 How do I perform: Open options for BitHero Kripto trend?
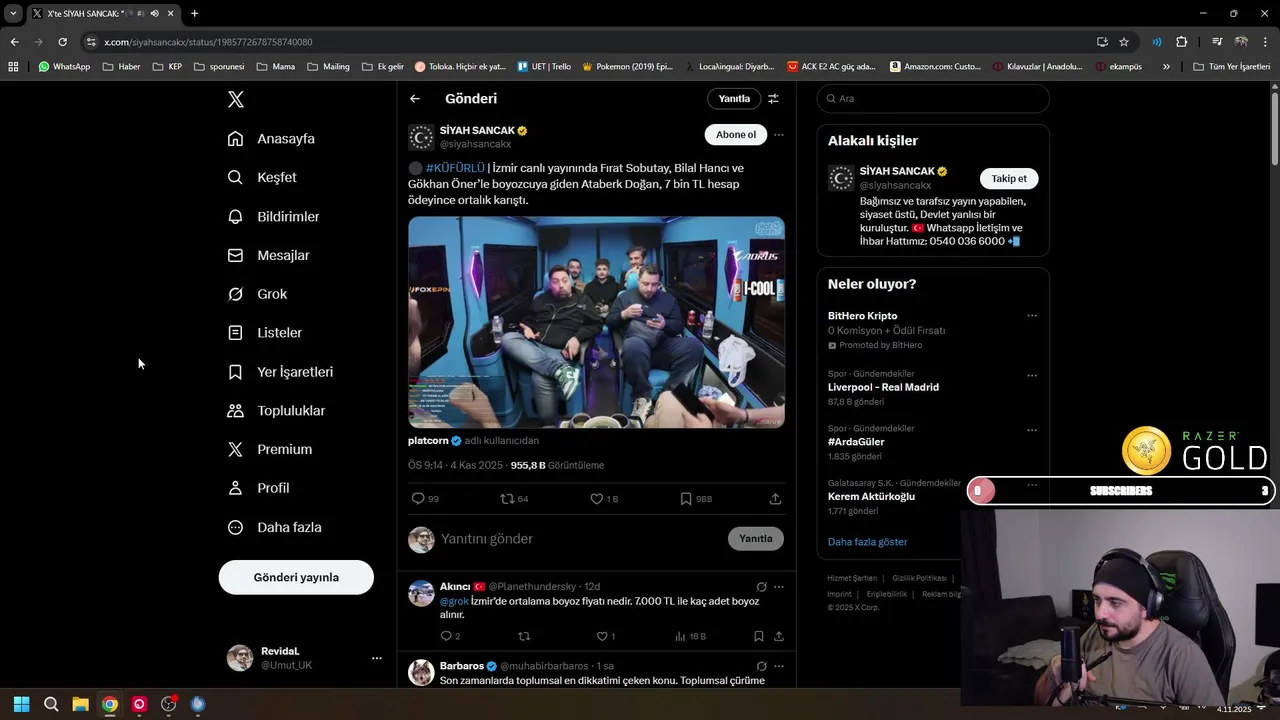click(1032, 316)
